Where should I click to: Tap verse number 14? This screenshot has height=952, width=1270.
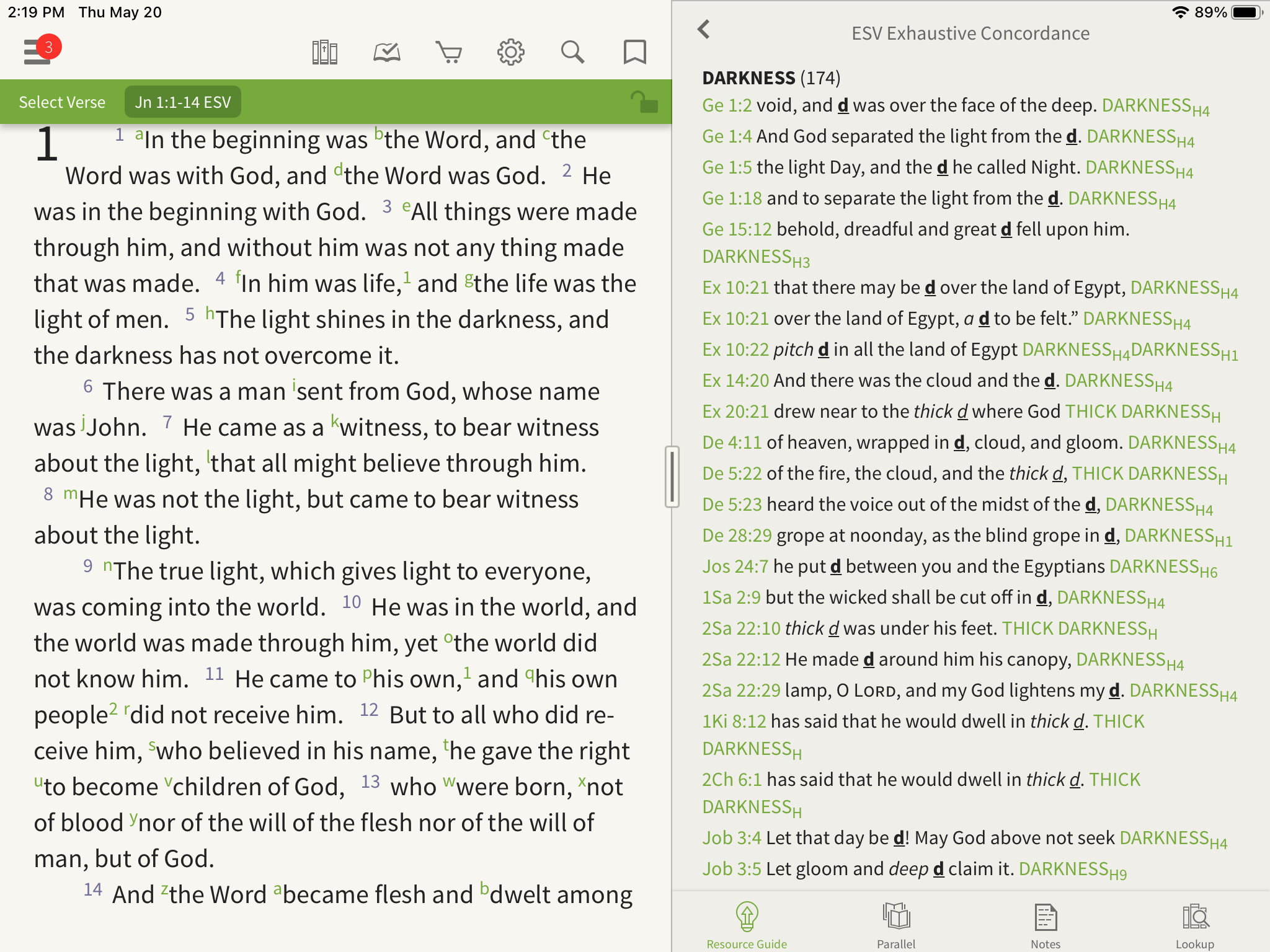point(92,890)
